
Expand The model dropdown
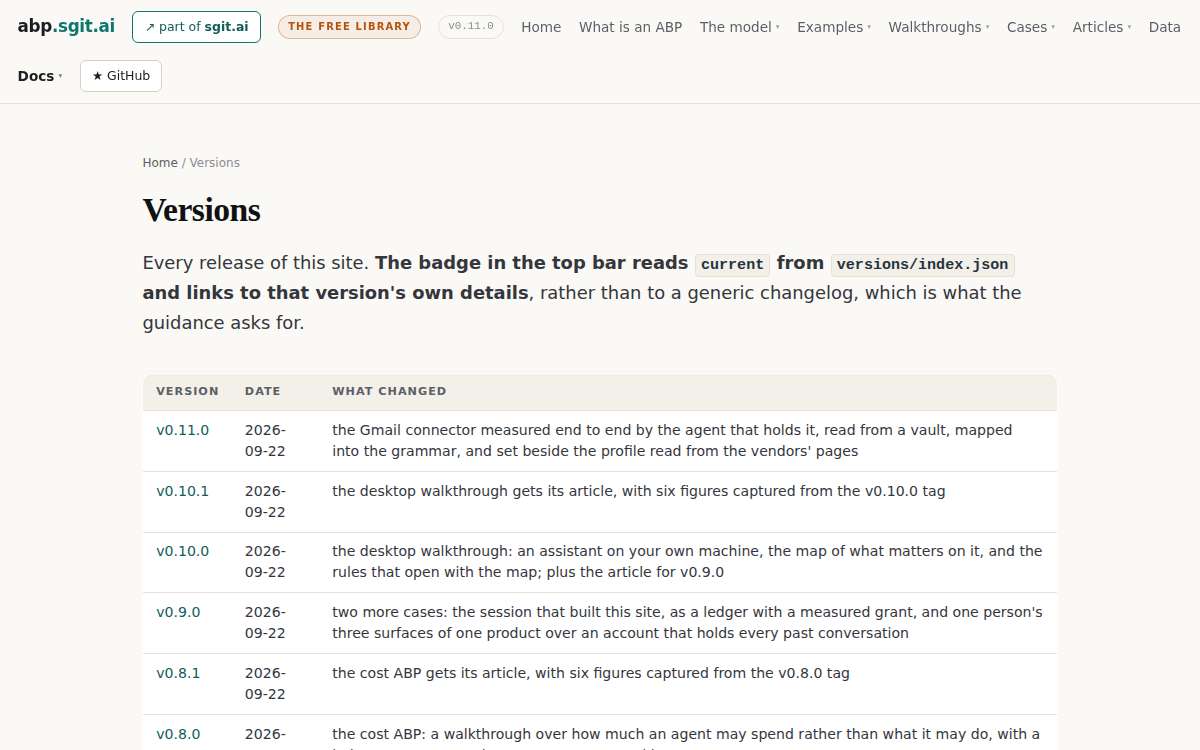click(740, 27)
